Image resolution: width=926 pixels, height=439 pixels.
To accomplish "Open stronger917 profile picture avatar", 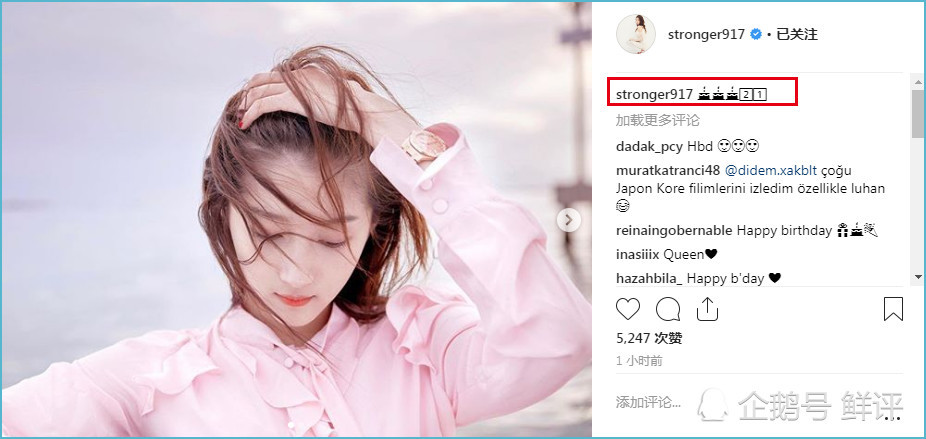I will point(635,34).
